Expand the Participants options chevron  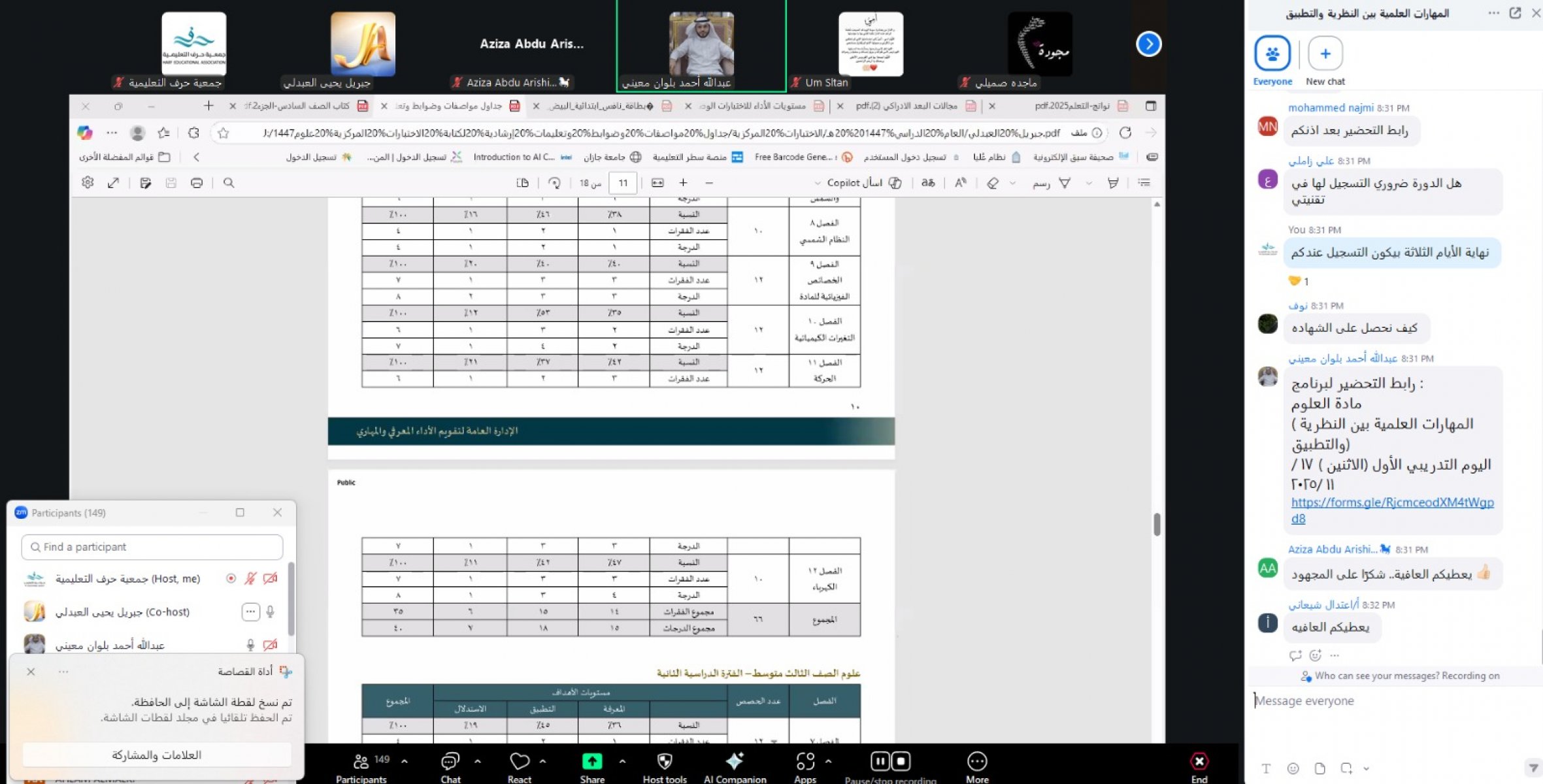(405, 761)
